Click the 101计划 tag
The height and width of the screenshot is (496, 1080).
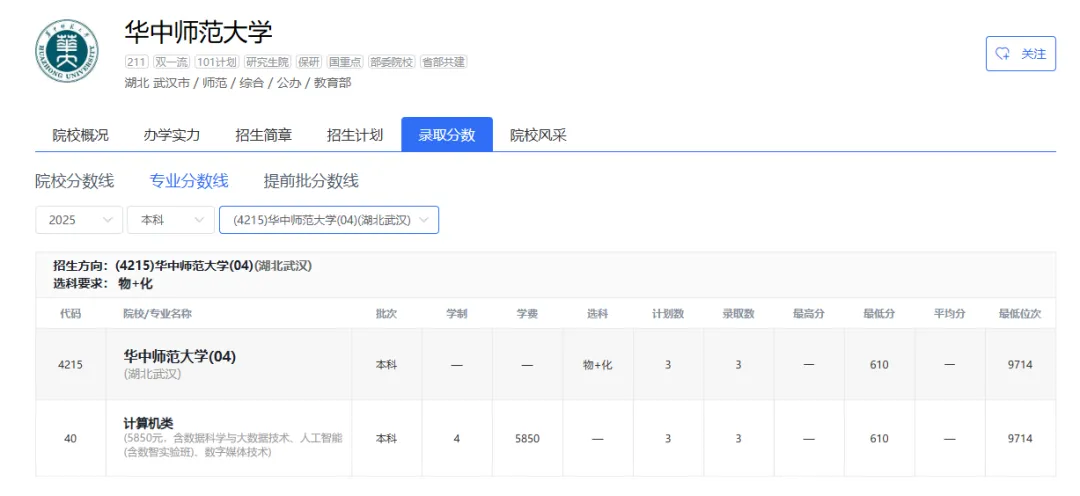(x=217, y=62)
